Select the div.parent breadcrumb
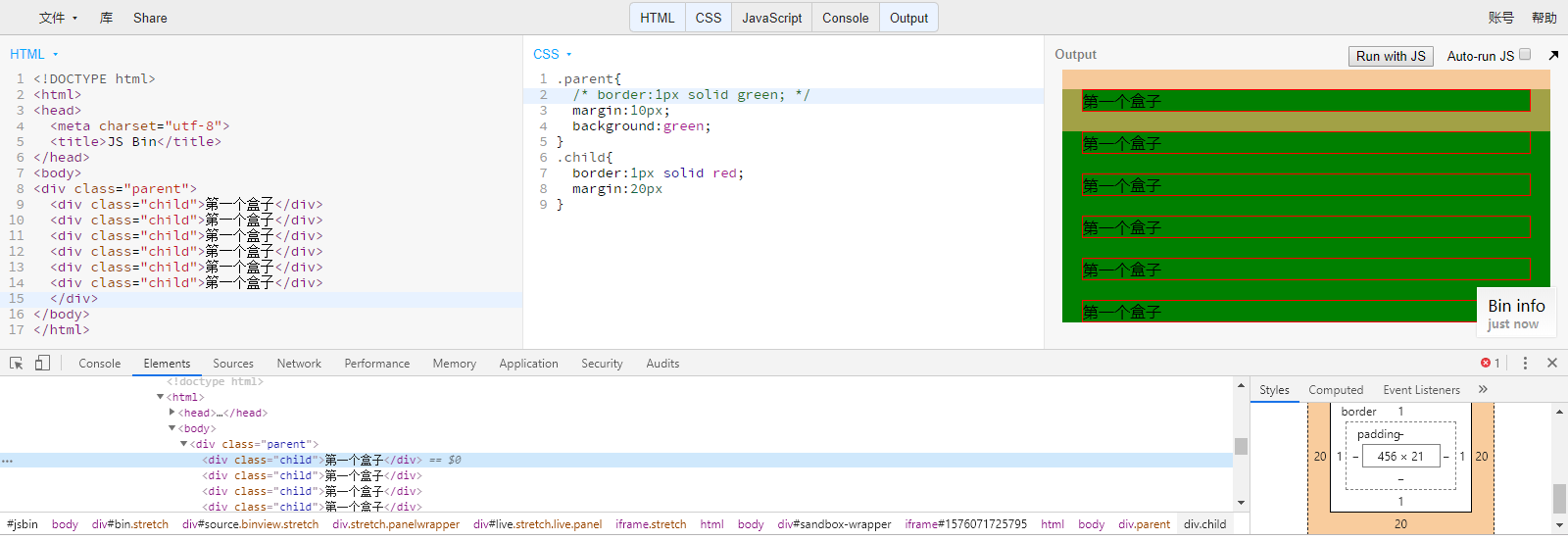Screen dimensions: 1568x540 coord(1145,524)
